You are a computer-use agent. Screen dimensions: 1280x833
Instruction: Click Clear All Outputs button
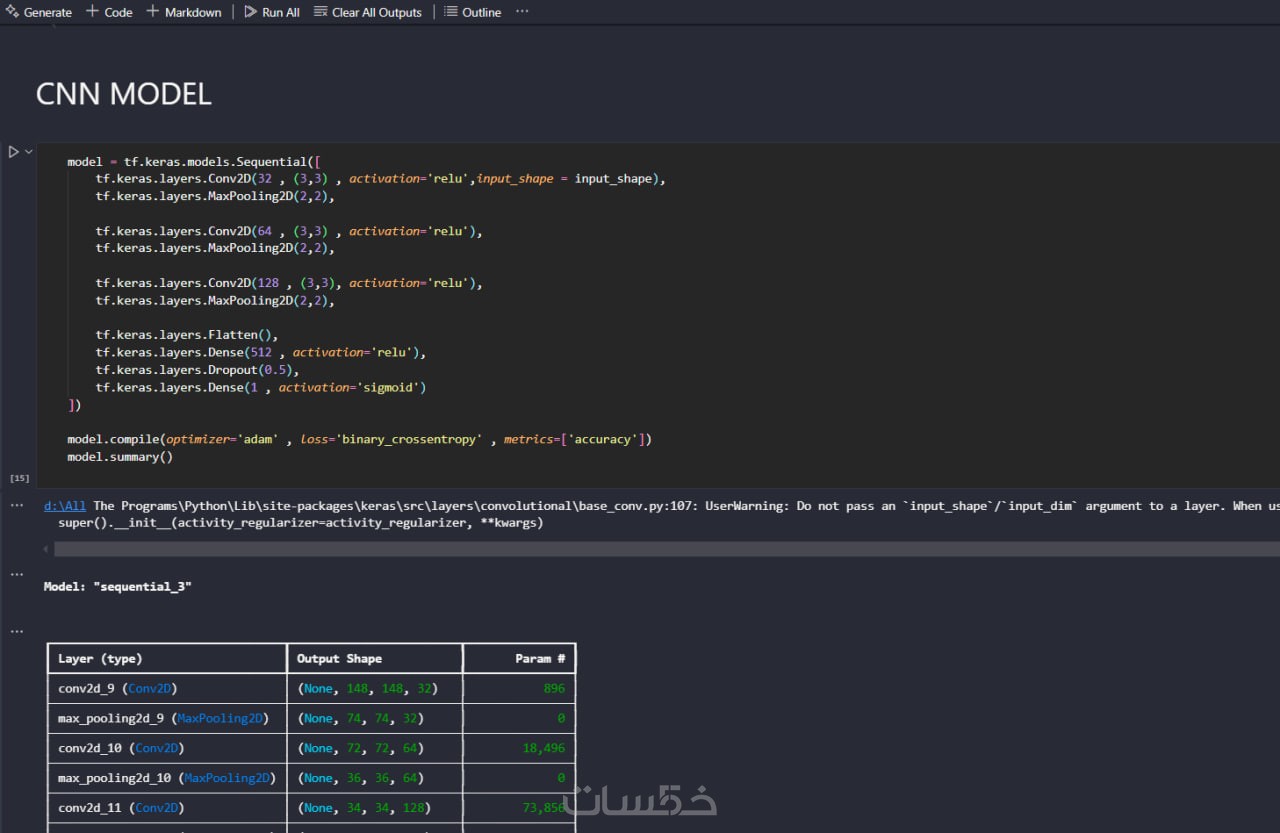click(368, 12)
